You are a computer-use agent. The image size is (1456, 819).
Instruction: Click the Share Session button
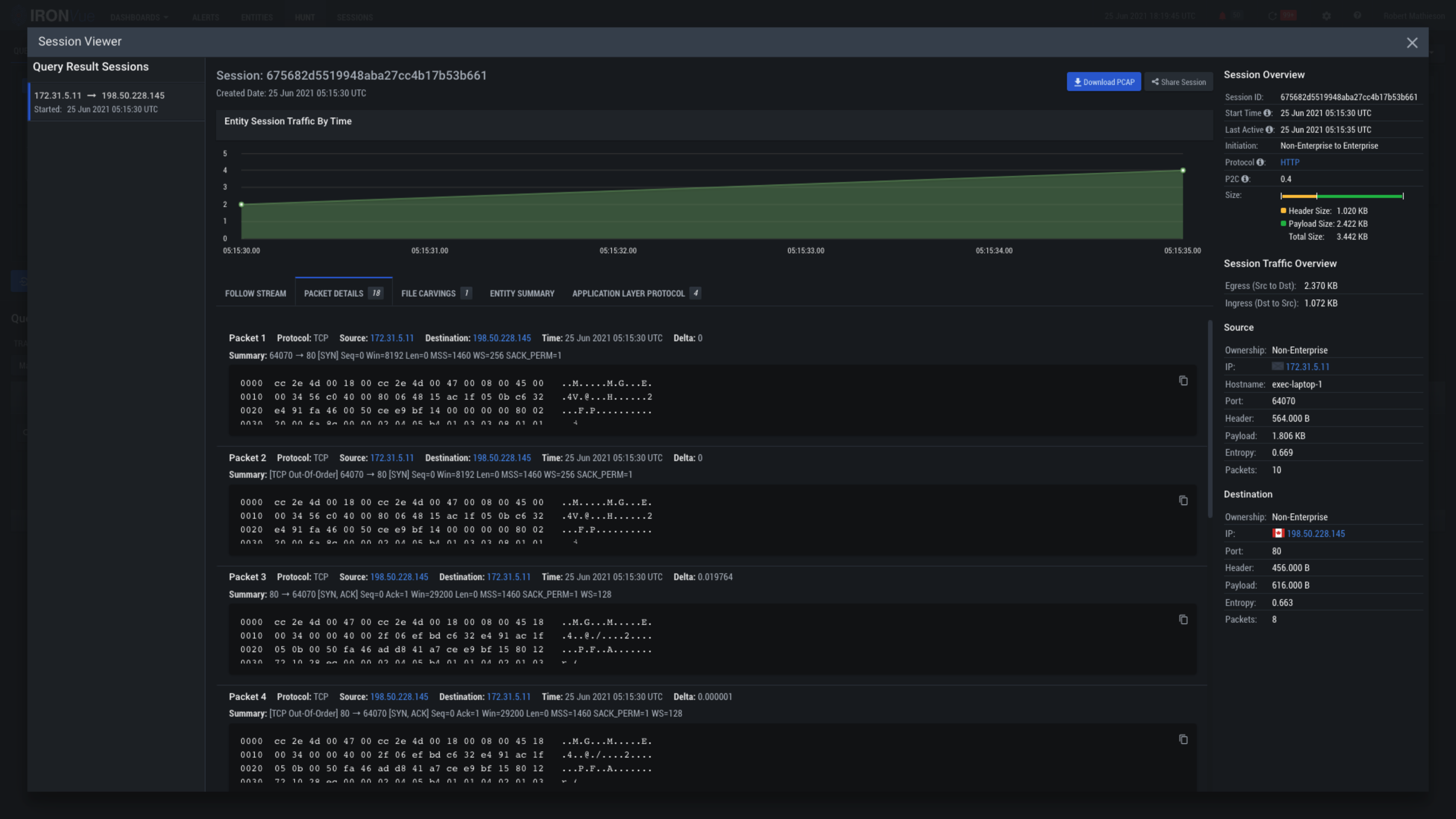click(x=1178, y=81)
